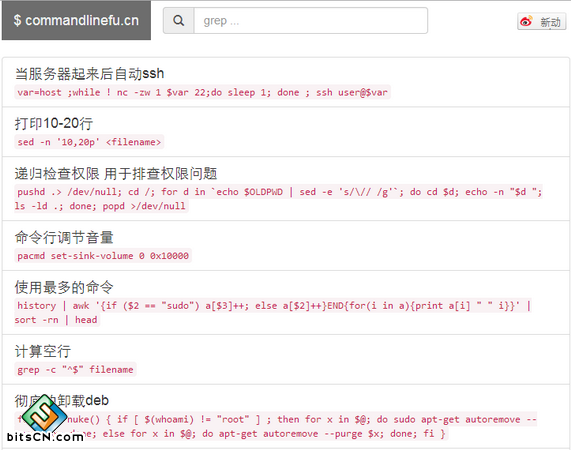The width and height of the screenshot is (571, 450).
Task: Open the 打印10-20行 entry title
Action: click(54, 123)
